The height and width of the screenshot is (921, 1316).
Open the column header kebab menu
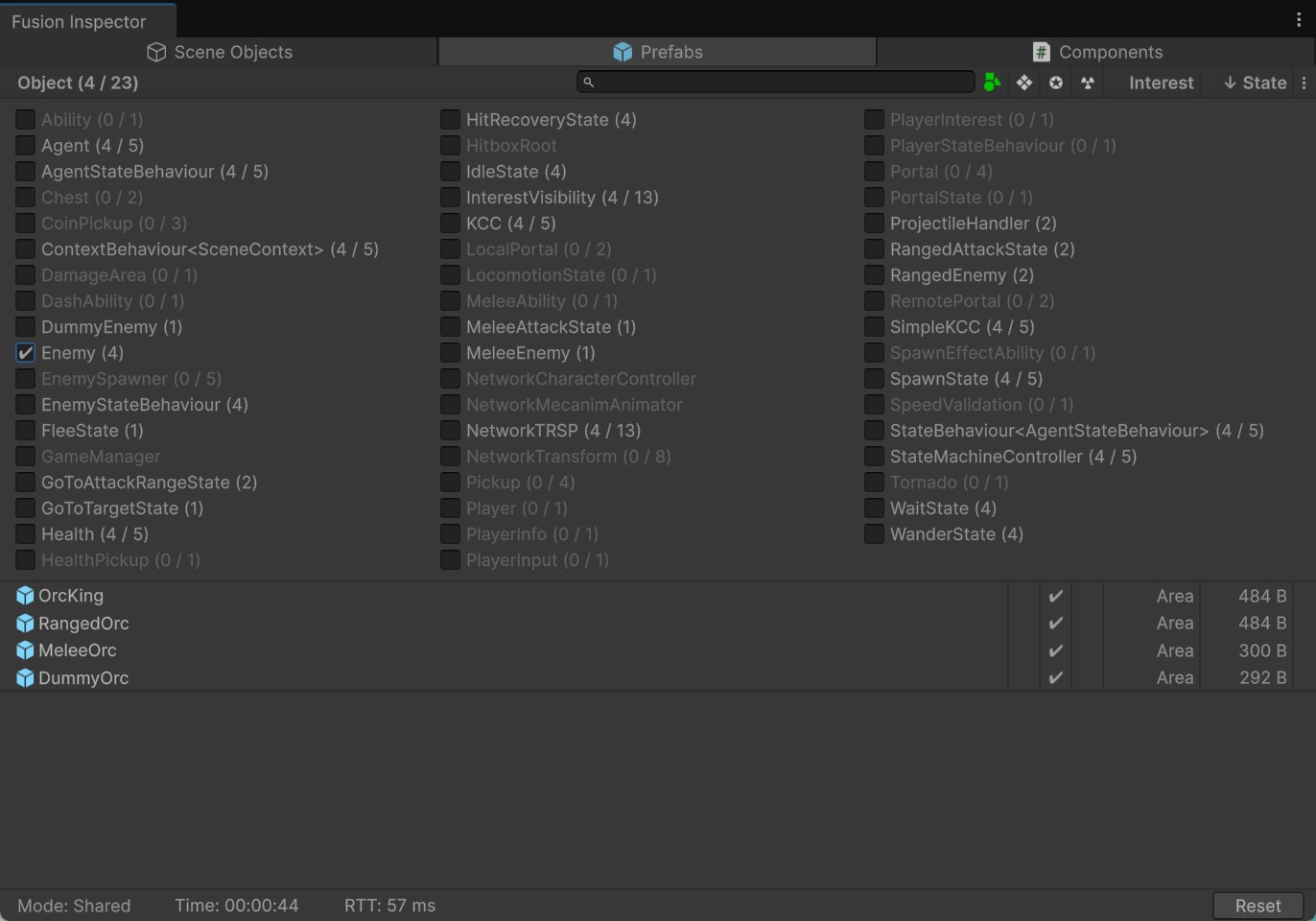point(1304,83)
